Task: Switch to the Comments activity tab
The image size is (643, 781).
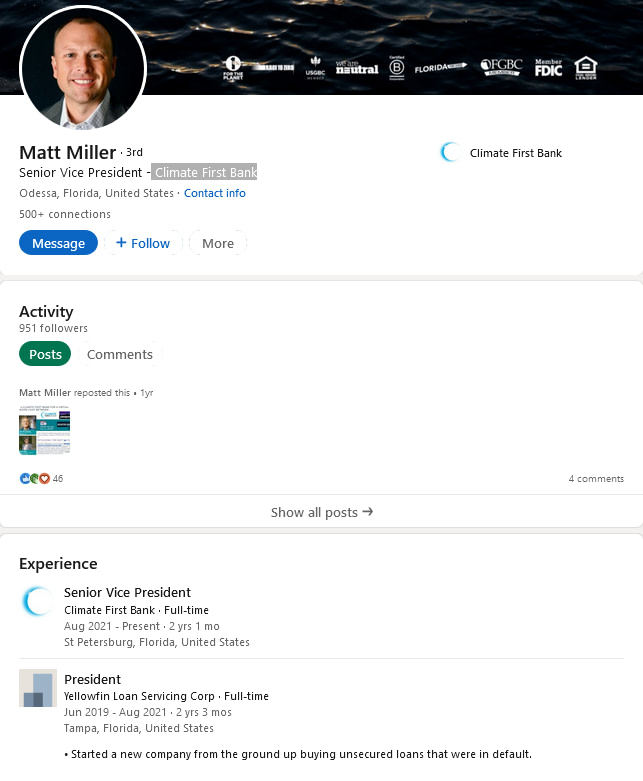Action: (x=120, y=354)
